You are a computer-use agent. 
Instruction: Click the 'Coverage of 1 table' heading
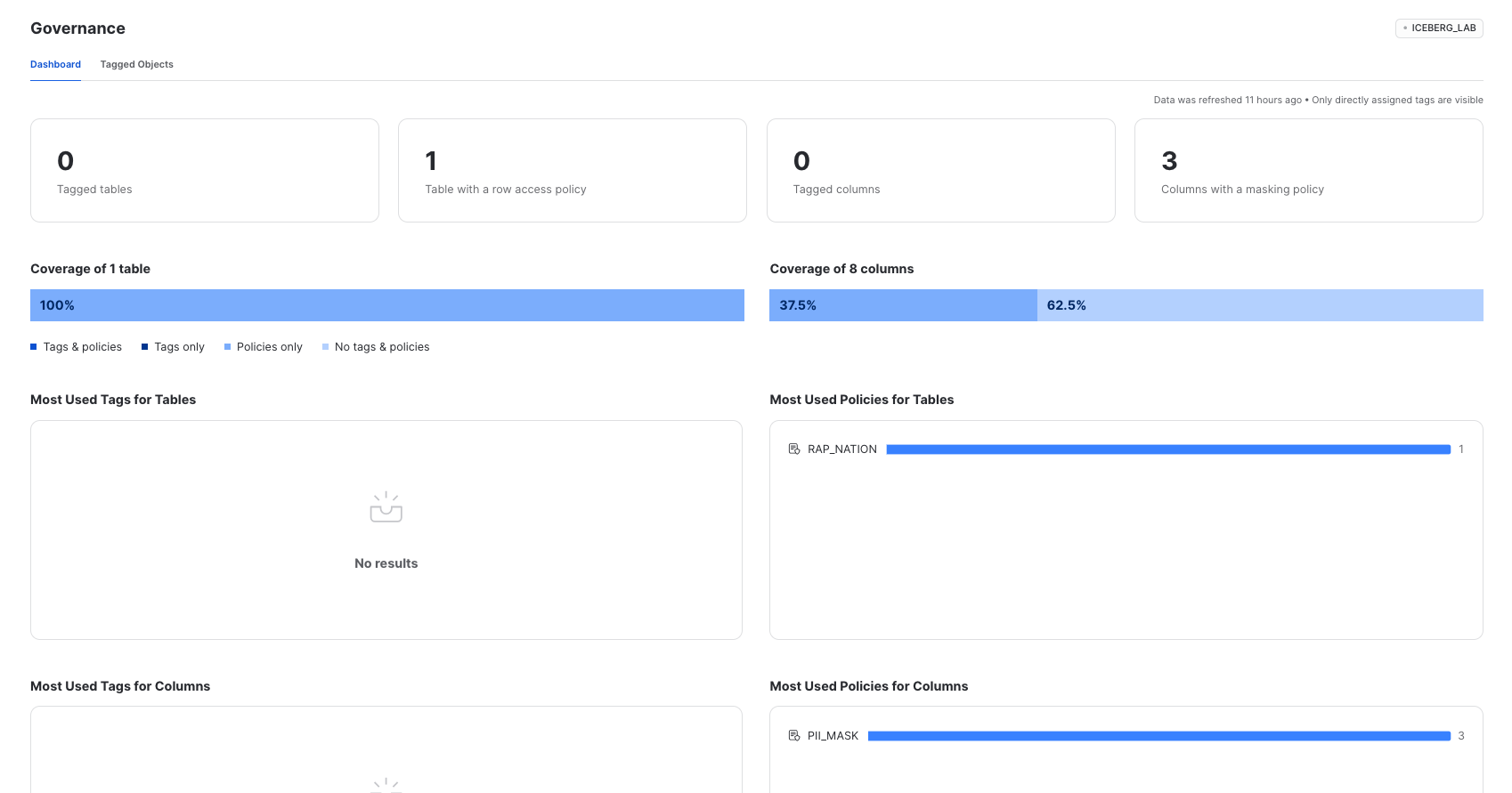90,269
